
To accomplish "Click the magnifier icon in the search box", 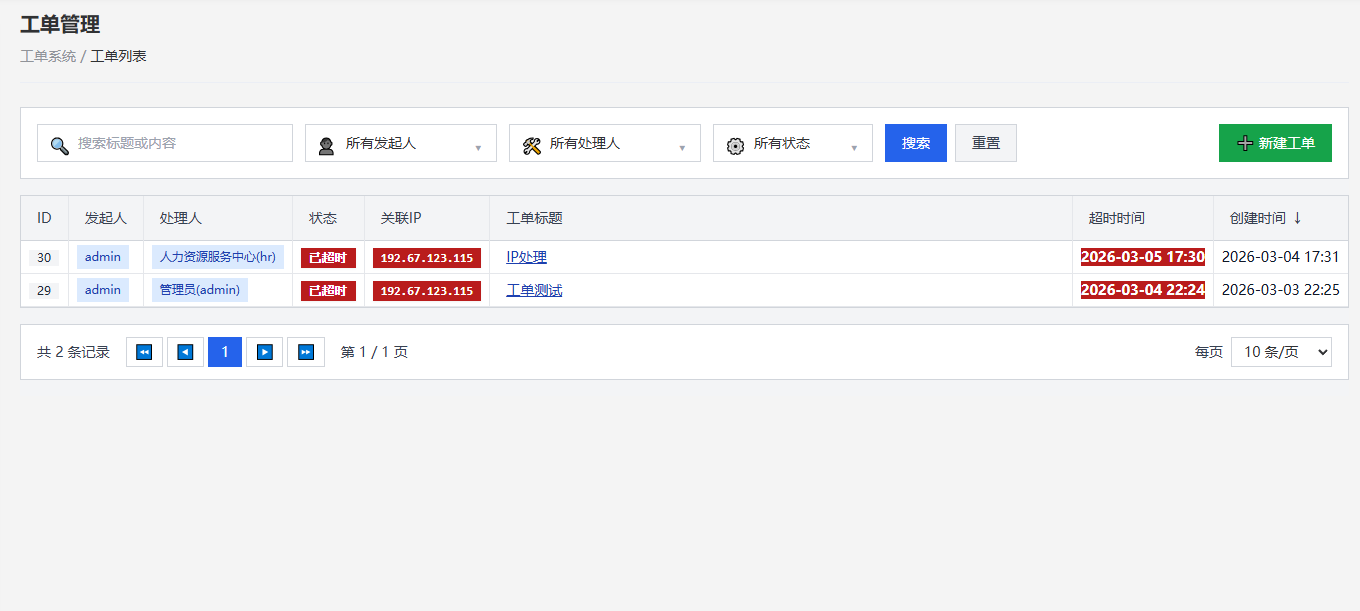I will tap(59, 144).
